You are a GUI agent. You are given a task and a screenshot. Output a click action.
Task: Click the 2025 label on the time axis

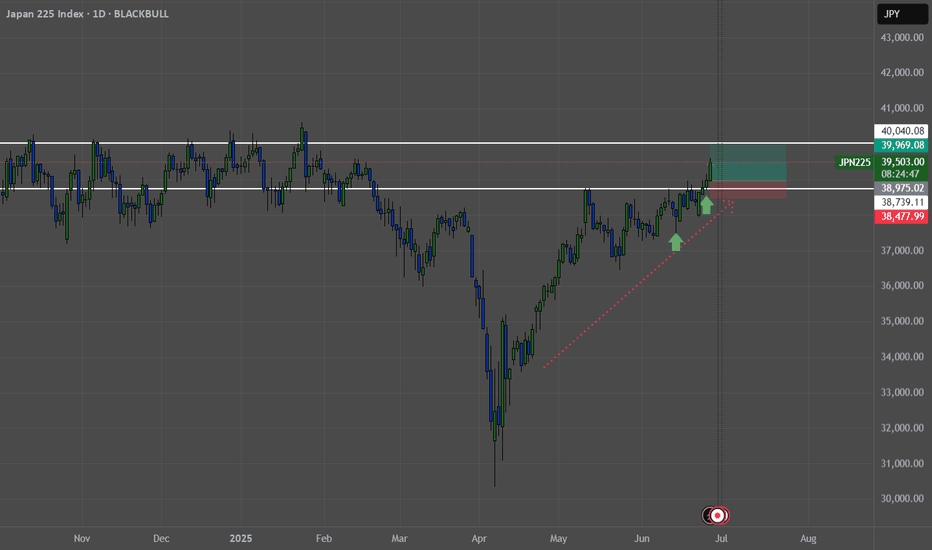[241, 539]
